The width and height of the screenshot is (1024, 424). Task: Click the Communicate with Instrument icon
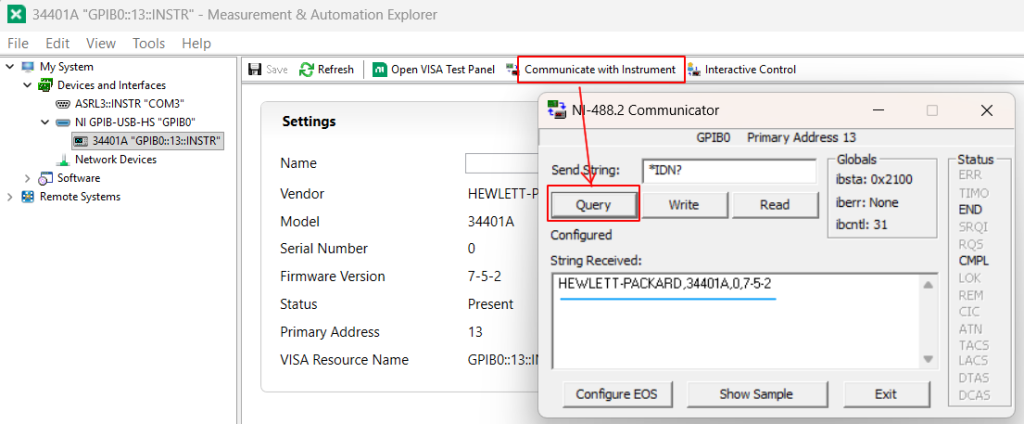[511, 69]
